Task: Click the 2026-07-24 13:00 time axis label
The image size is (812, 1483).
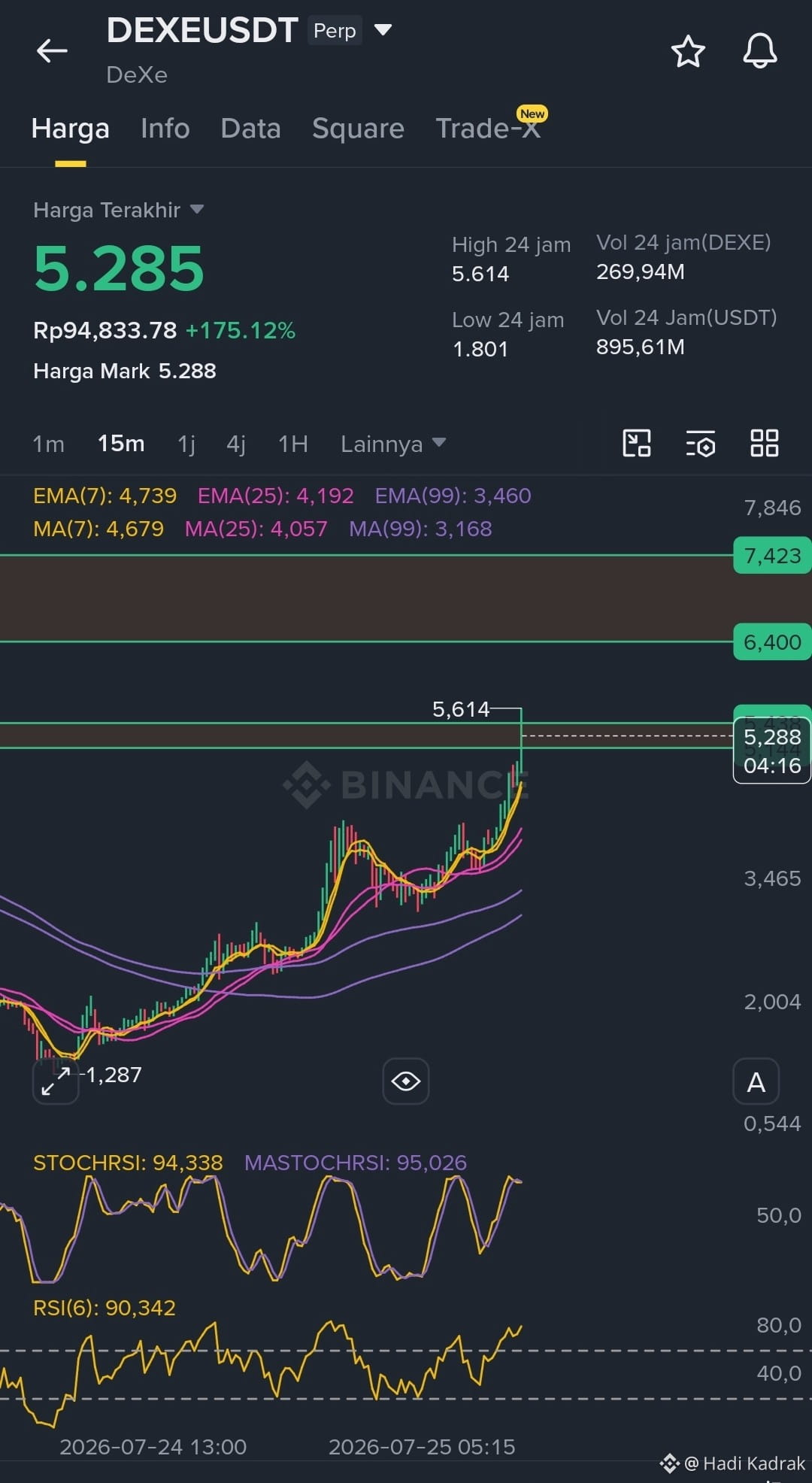Action: 153,1447
